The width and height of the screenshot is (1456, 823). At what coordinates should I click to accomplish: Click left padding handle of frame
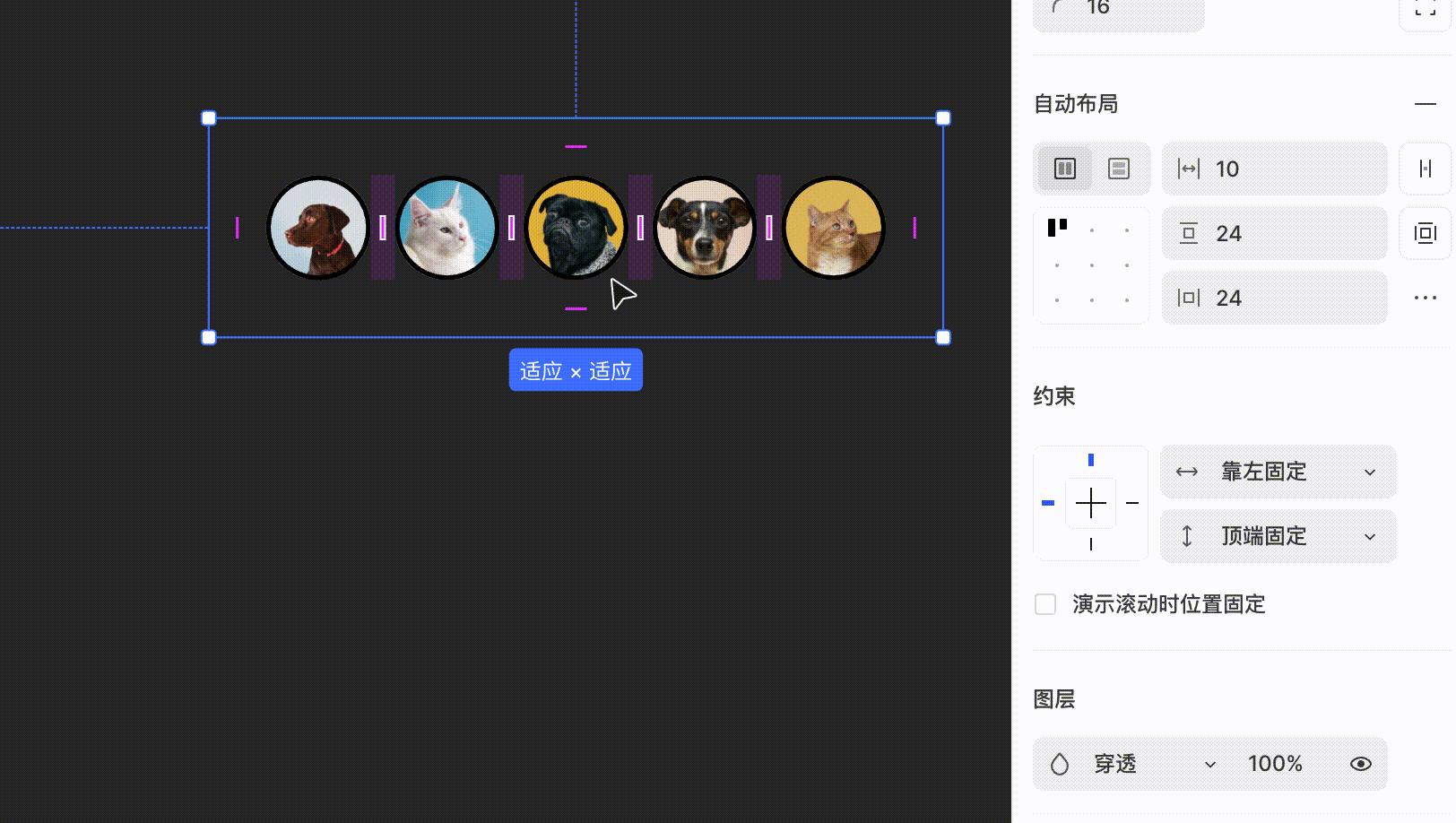pyautogui.click(x=238, y=228)
